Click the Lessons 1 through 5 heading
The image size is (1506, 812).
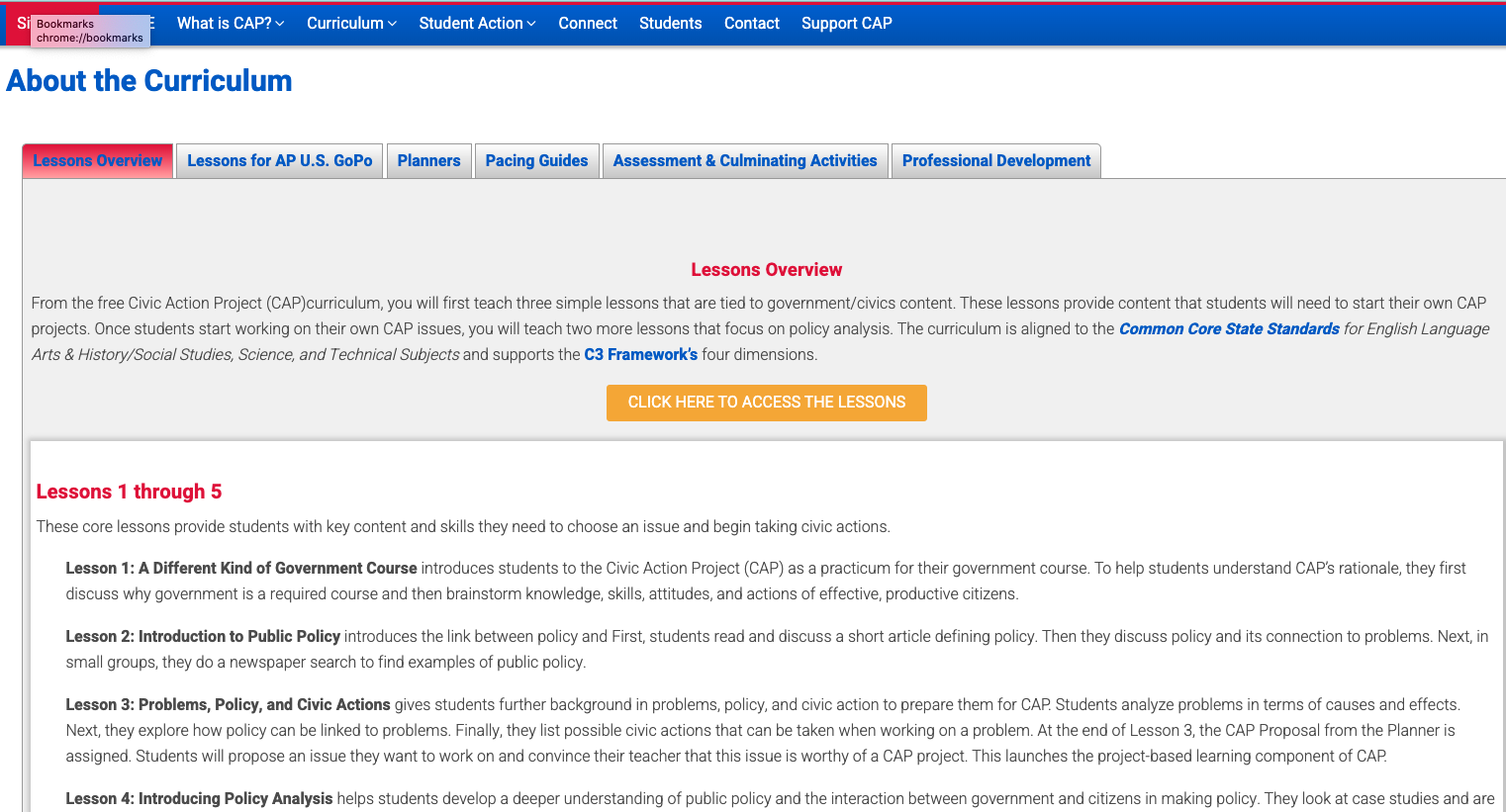click(x=129, y=492)
